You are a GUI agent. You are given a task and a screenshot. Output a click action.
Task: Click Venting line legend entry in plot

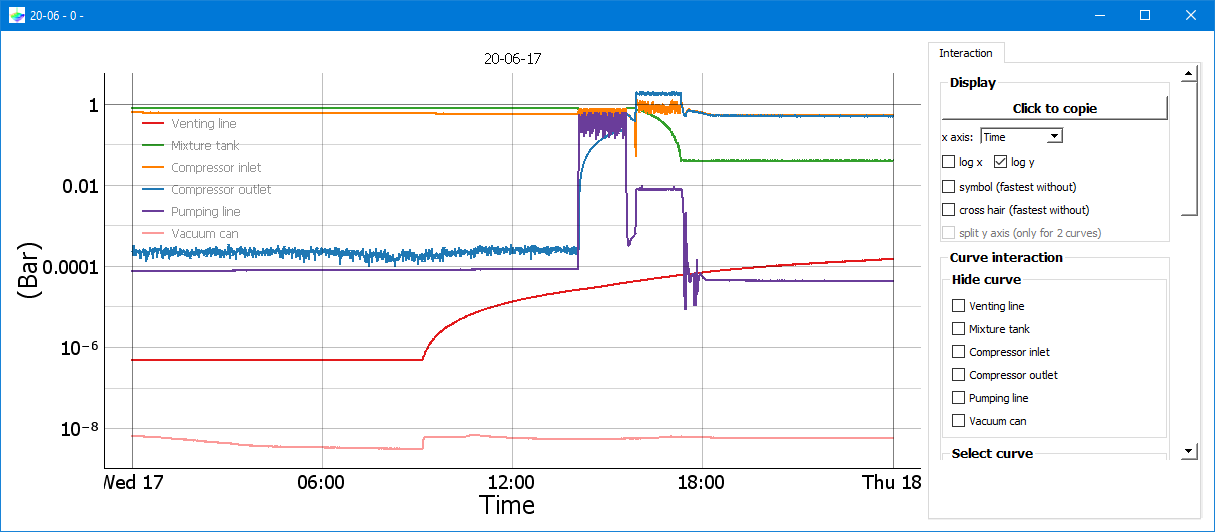pos(190,124)
